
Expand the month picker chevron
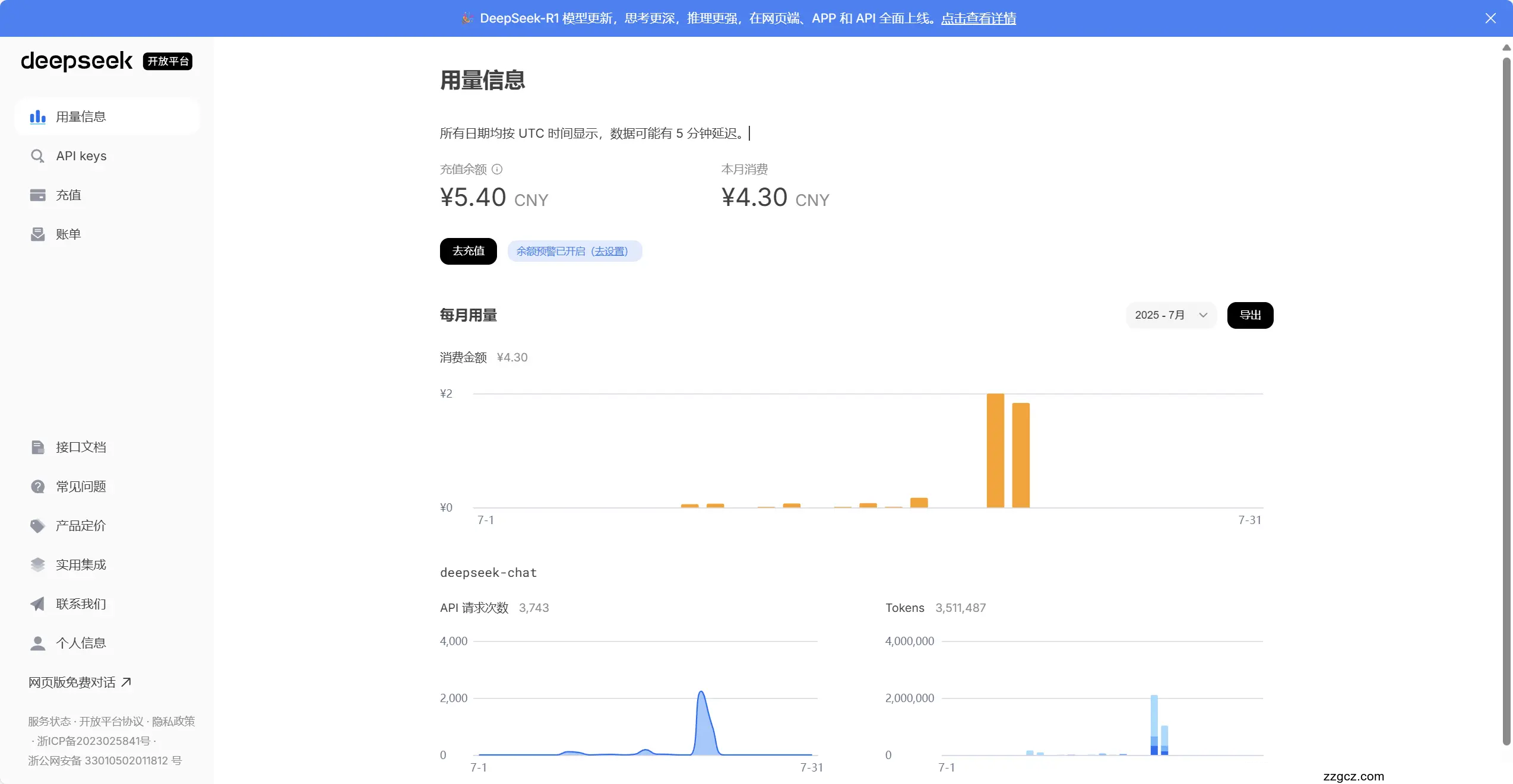(x=1203, y=315)
